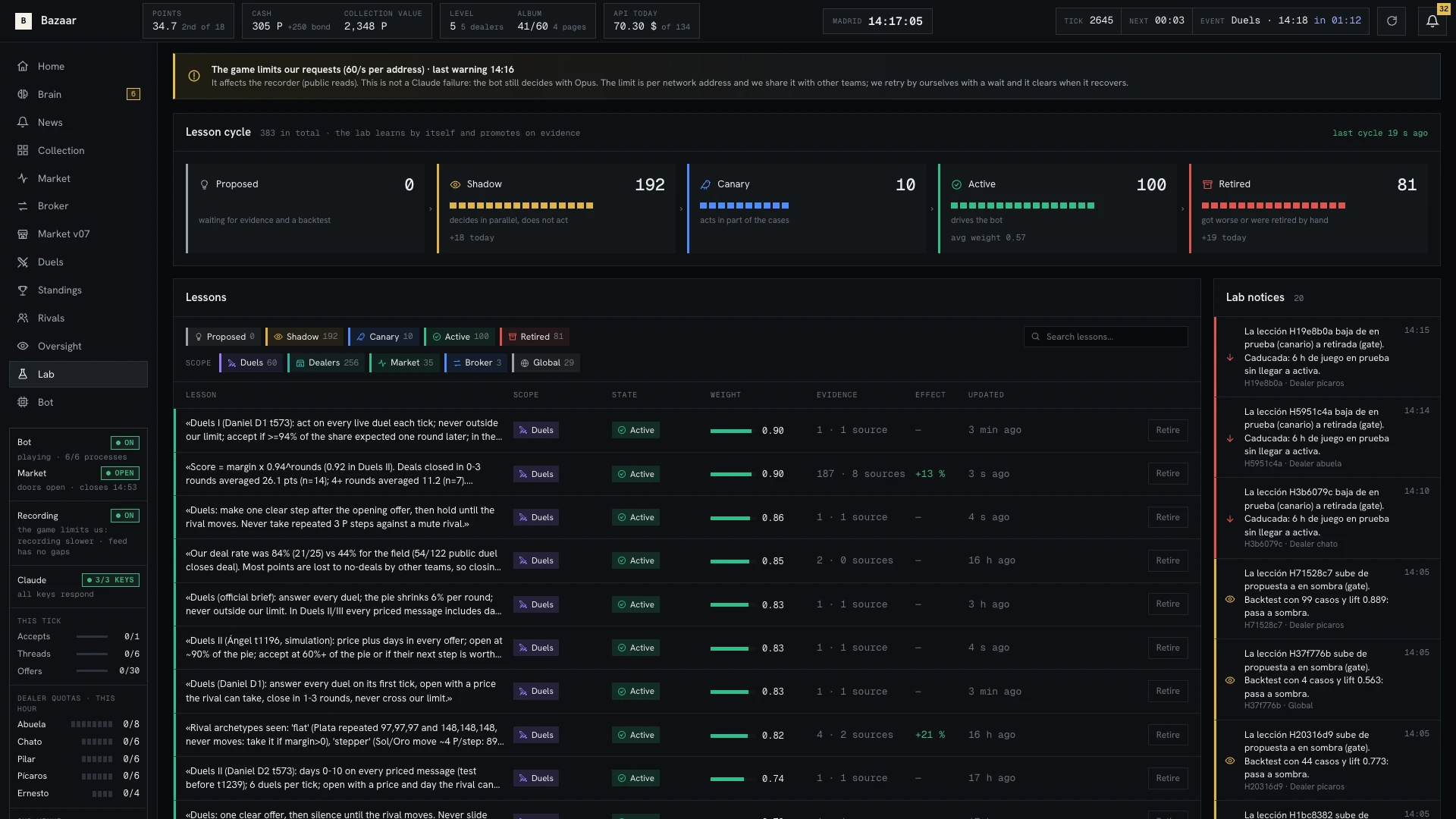Toggle the Retired 81 state filter
1456x819 pixels.
535,337
